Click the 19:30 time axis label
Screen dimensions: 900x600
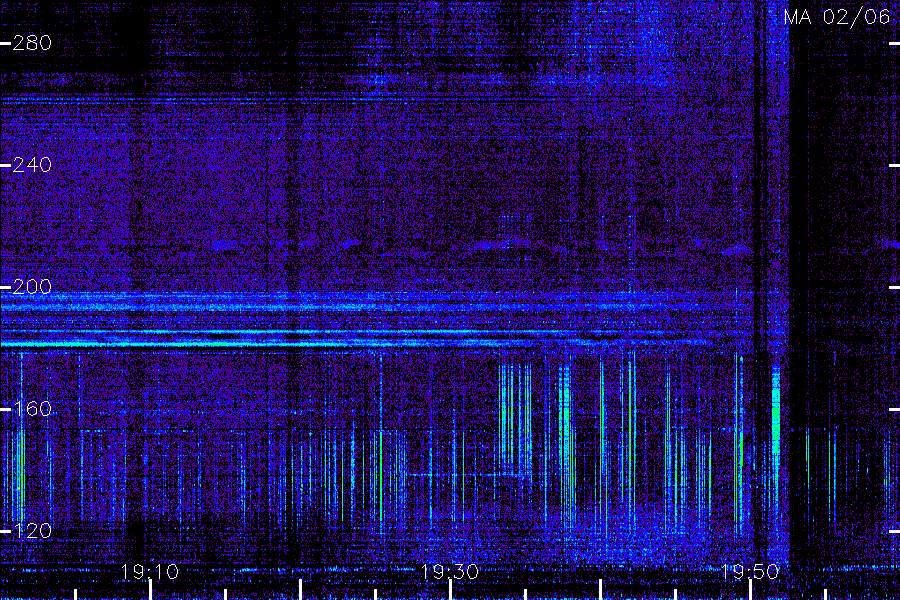[x=450, y=572]
